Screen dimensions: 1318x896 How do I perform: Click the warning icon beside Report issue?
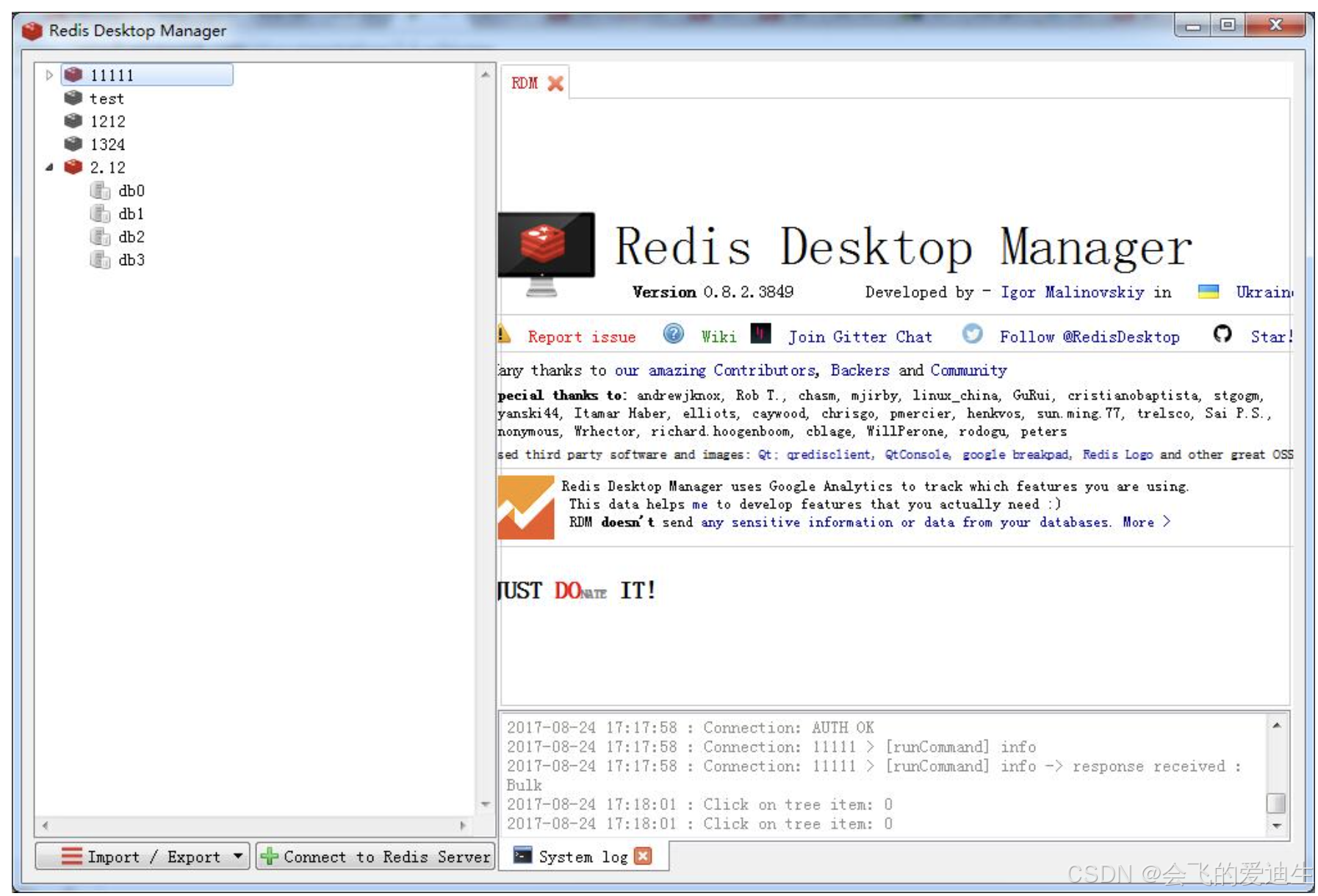coord(504,333)
